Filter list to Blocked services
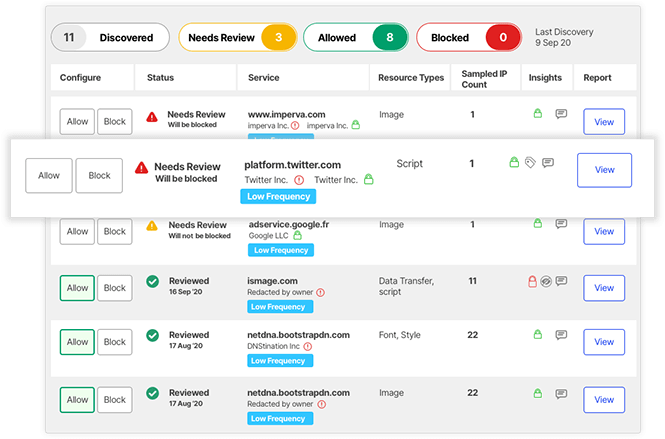 pos(469,37)
